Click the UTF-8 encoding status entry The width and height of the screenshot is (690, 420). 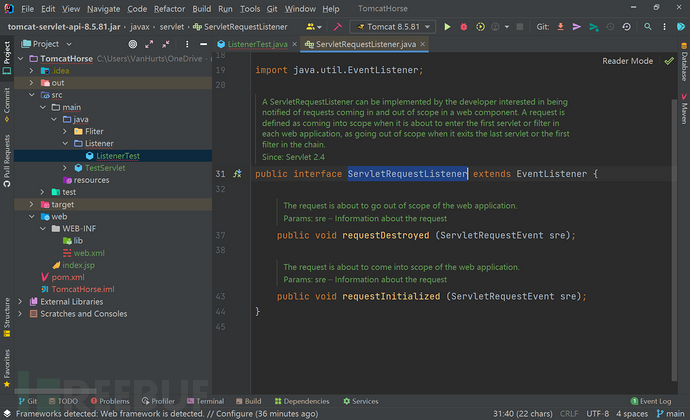pos(598,413)
